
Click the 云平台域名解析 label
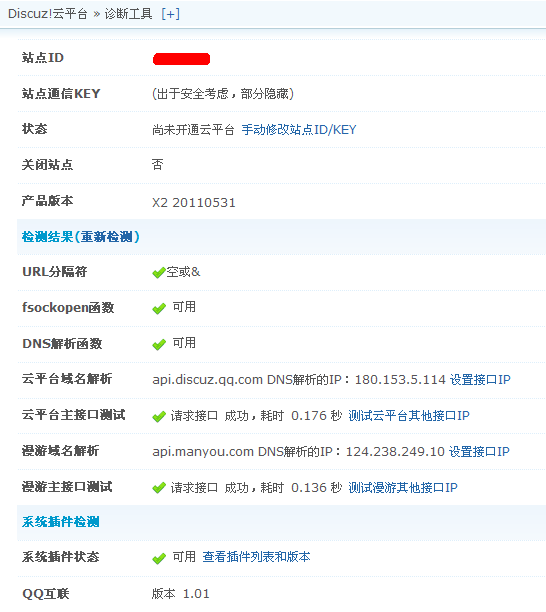[x=67, y=379]
